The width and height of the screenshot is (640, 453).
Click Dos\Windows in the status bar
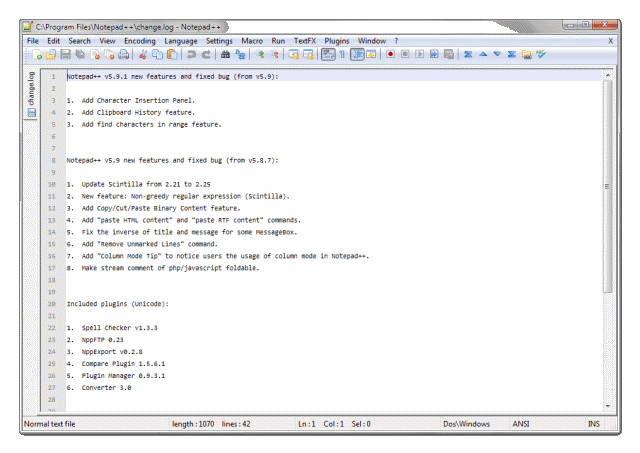click(x=467, y=424)
